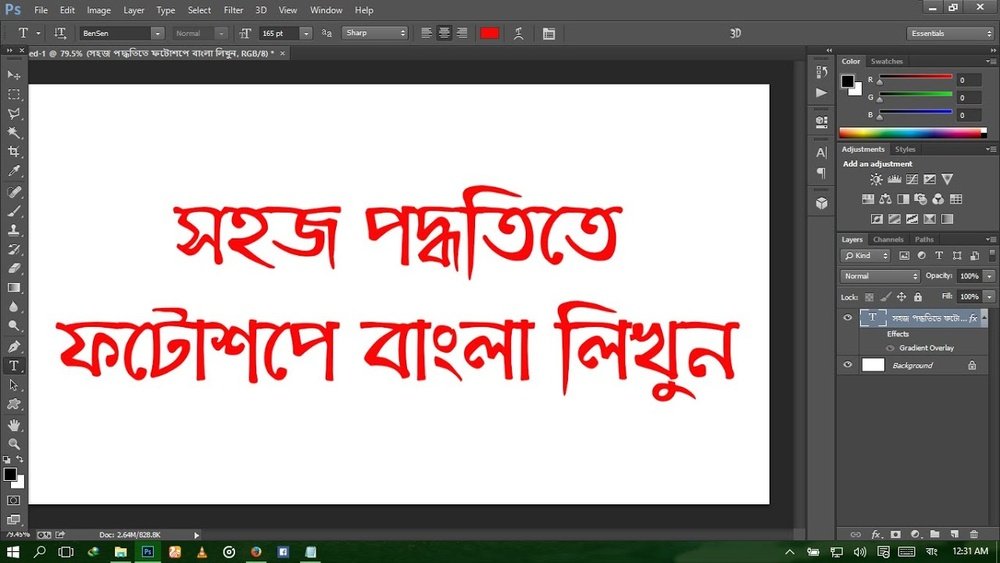1000x563 pixels.
Task: Toggle left align text
Action: 426,33
